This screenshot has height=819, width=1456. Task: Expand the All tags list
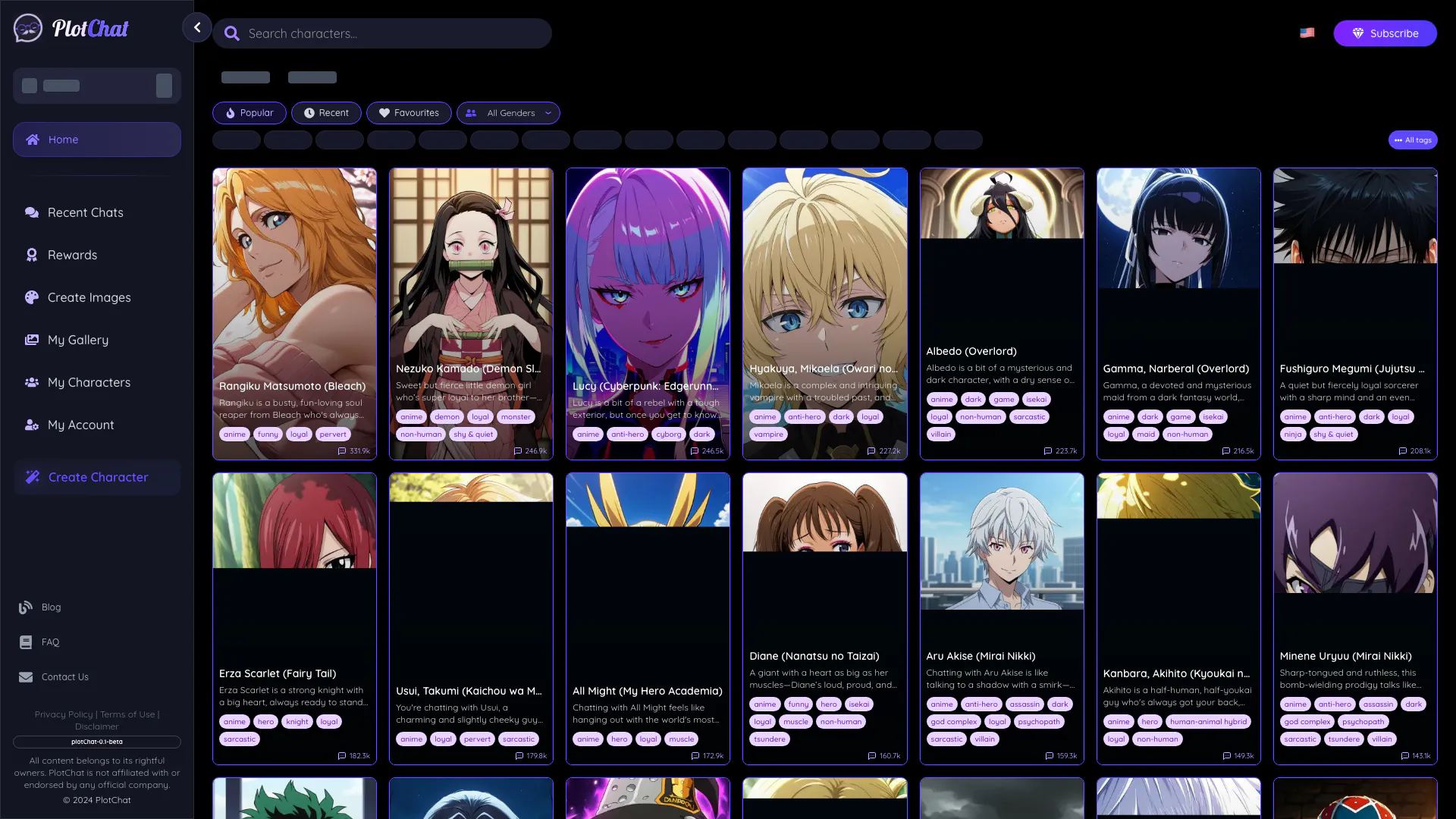point(1412,140)
